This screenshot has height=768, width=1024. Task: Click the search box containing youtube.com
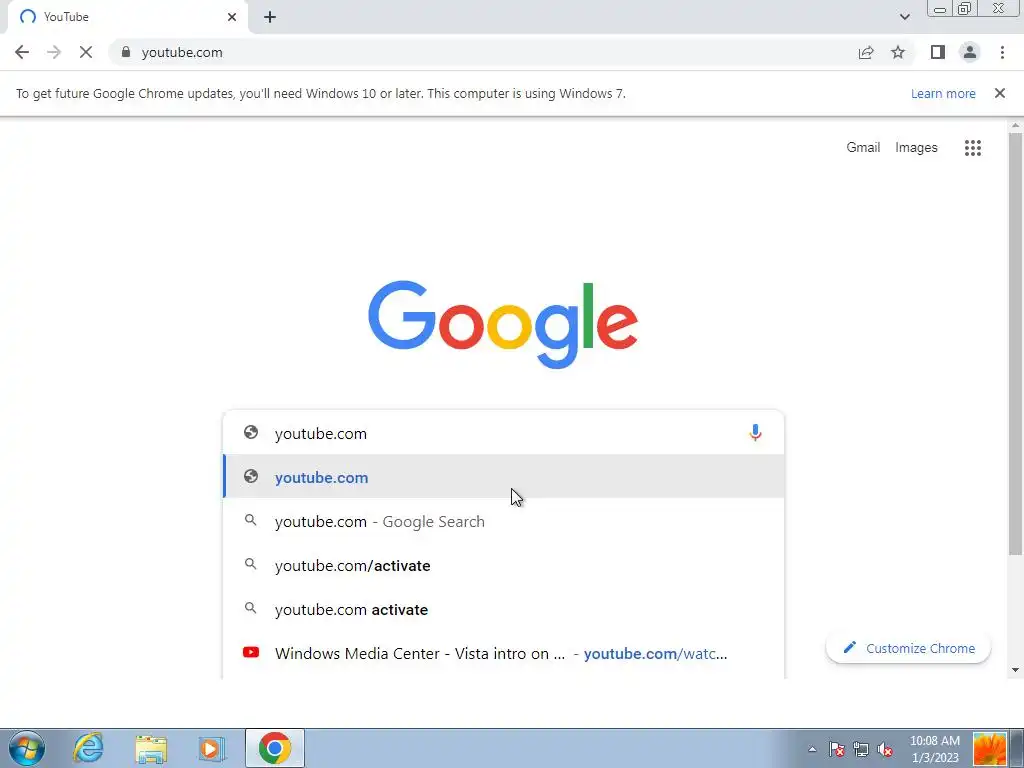coord(503,433)
